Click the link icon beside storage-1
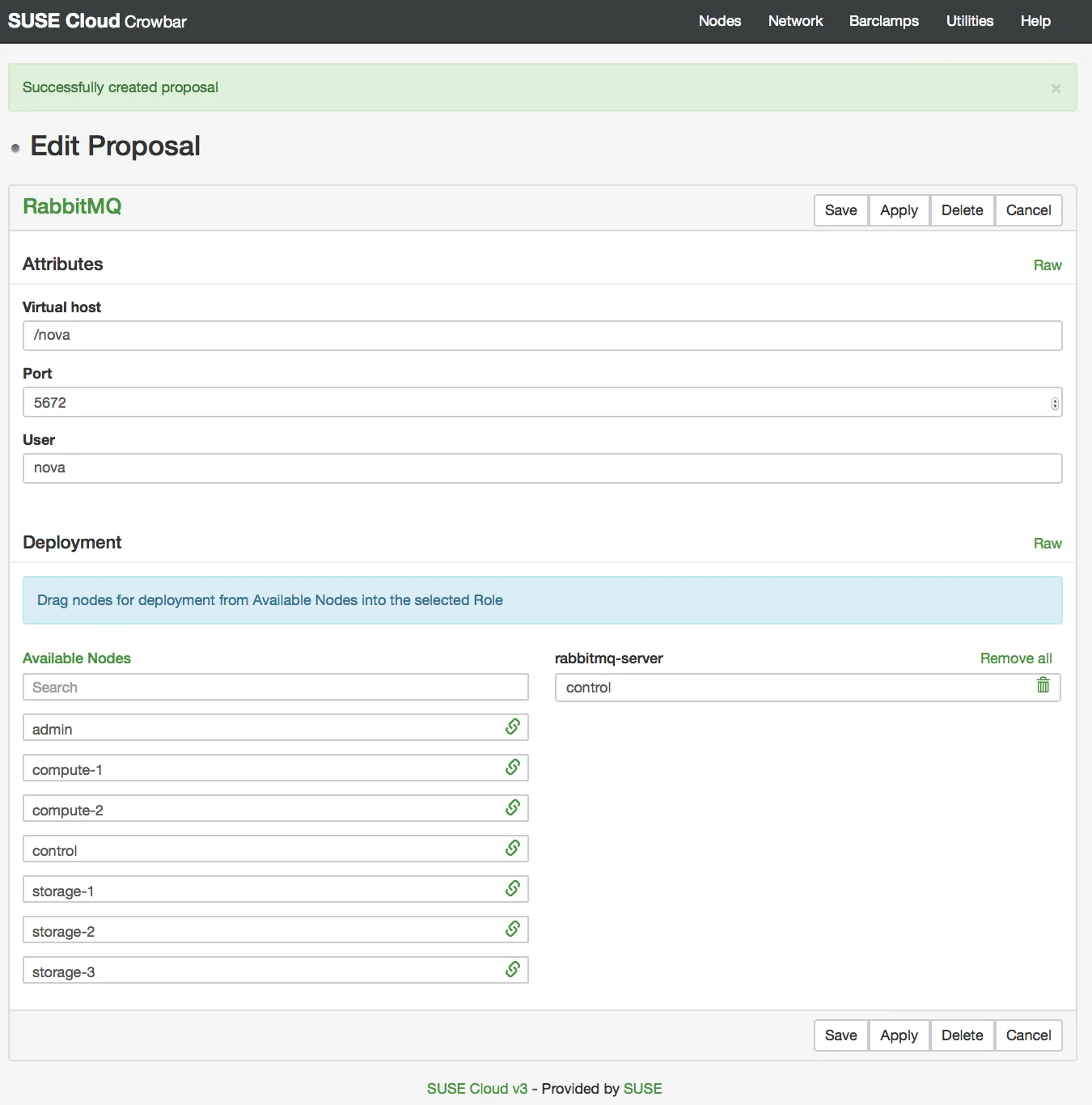The image size is (1092, 1105). point(513,888)
